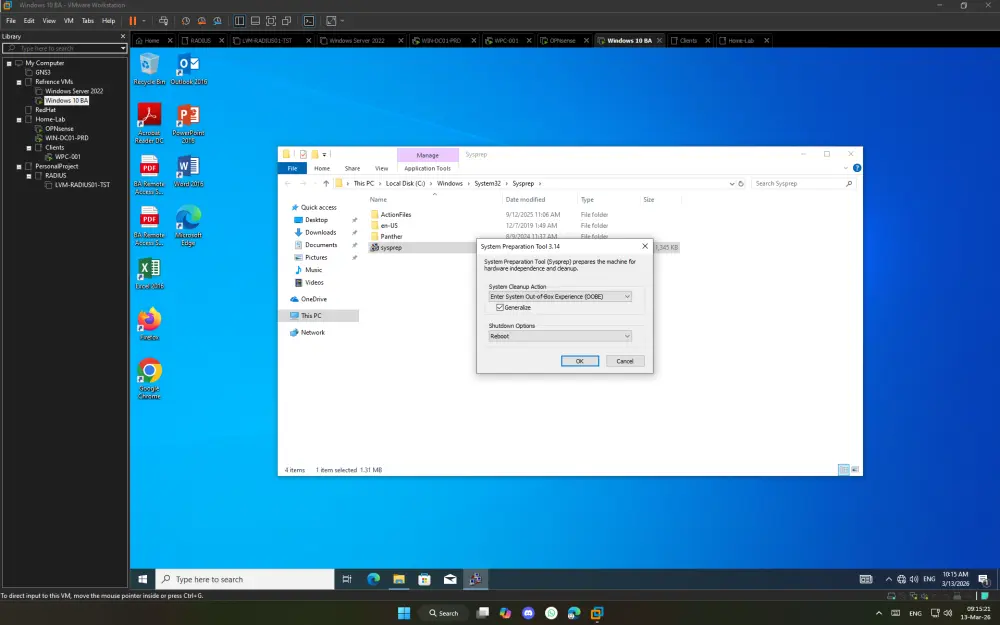Screen dimensions: 1000x625
Task: Open WhatsApp from the host taskbar
Action: tap(551, 613)
